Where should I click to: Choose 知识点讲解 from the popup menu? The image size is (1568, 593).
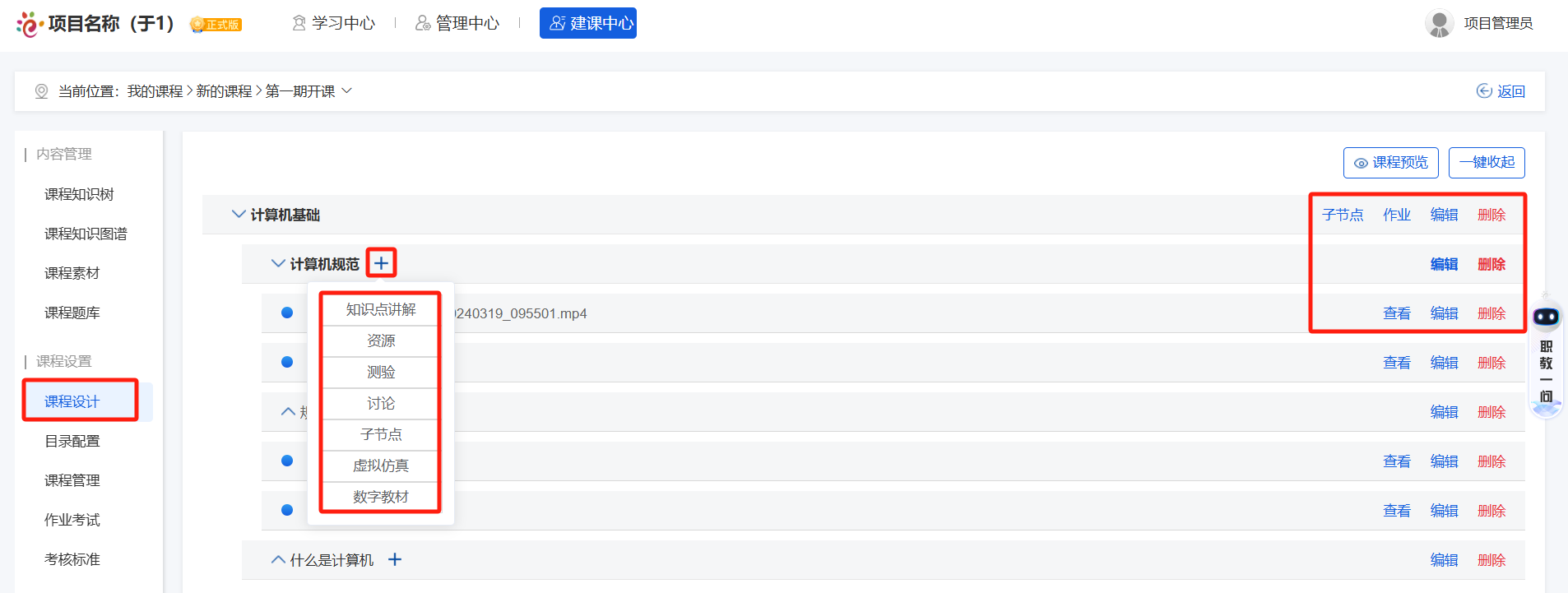[380, 309]
